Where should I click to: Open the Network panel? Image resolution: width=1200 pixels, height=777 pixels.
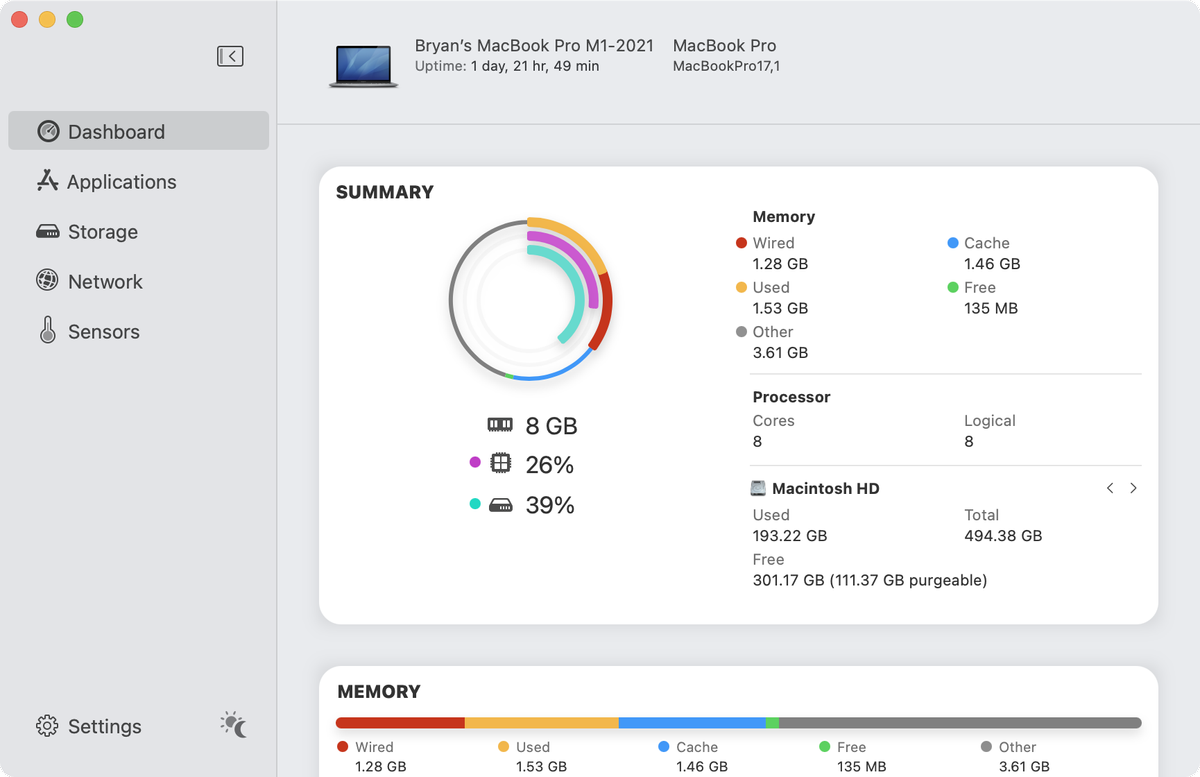(104, 281)
